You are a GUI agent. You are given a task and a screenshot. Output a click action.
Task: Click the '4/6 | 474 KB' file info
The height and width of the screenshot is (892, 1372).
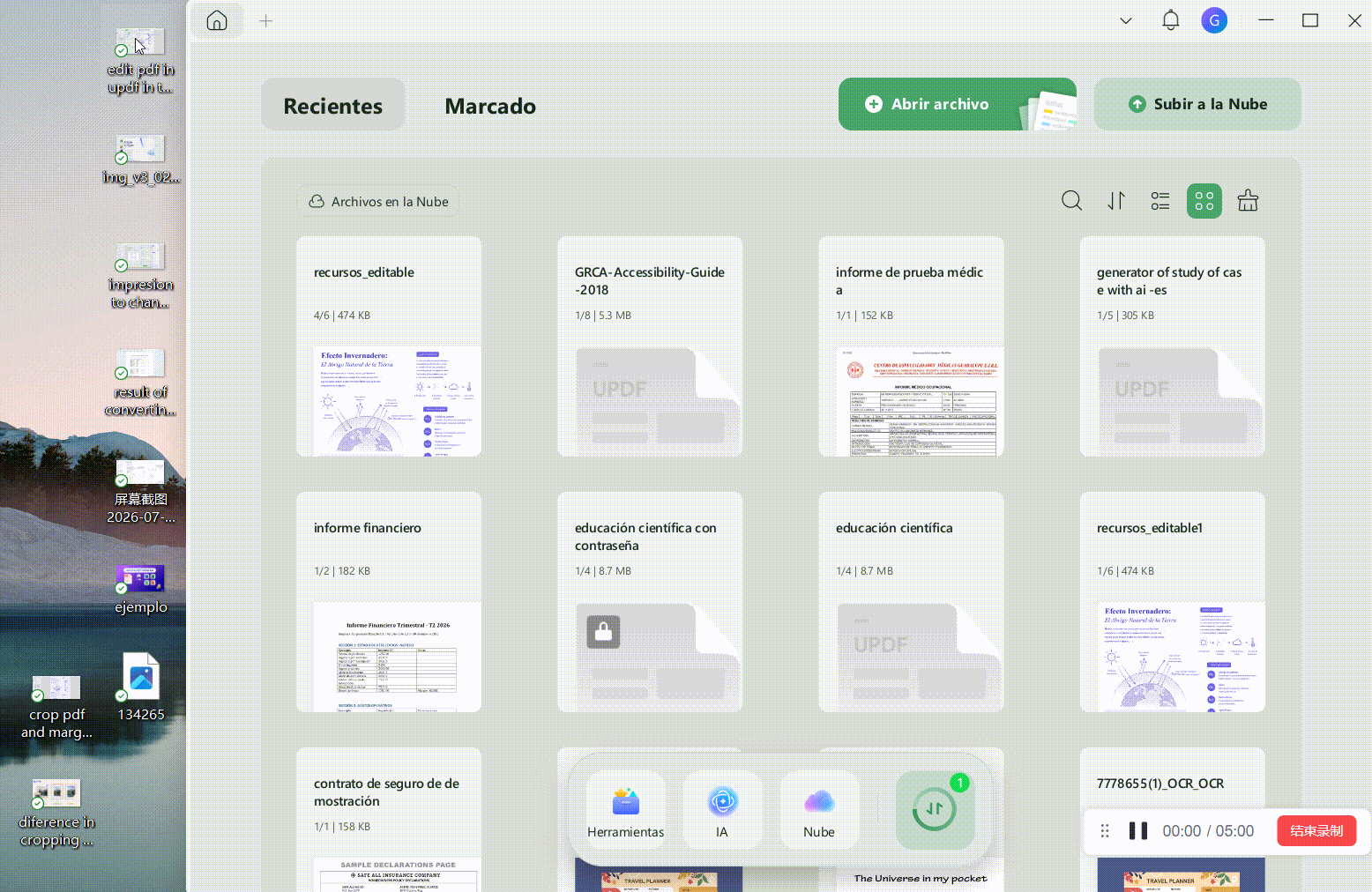(342, 316)
